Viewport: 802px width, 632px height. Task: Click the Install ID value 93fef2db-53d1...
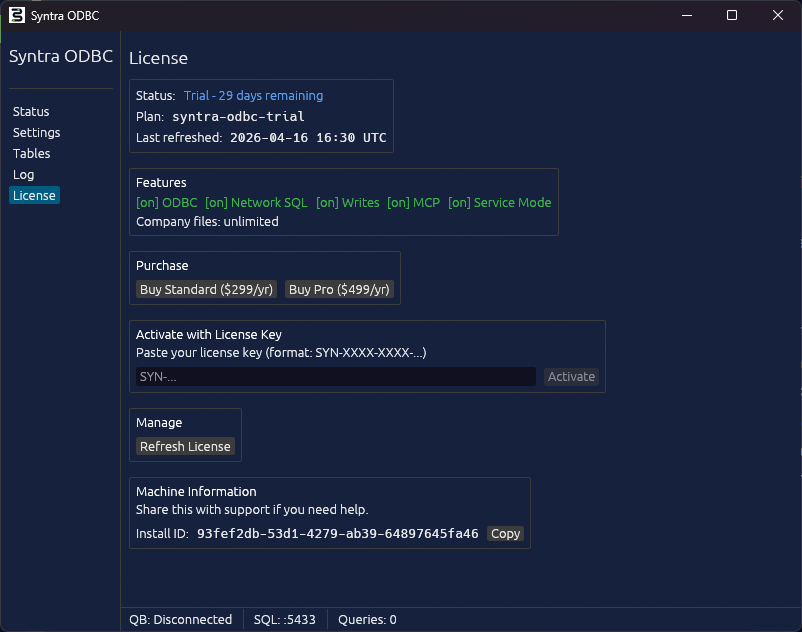(x=338, y=534)
